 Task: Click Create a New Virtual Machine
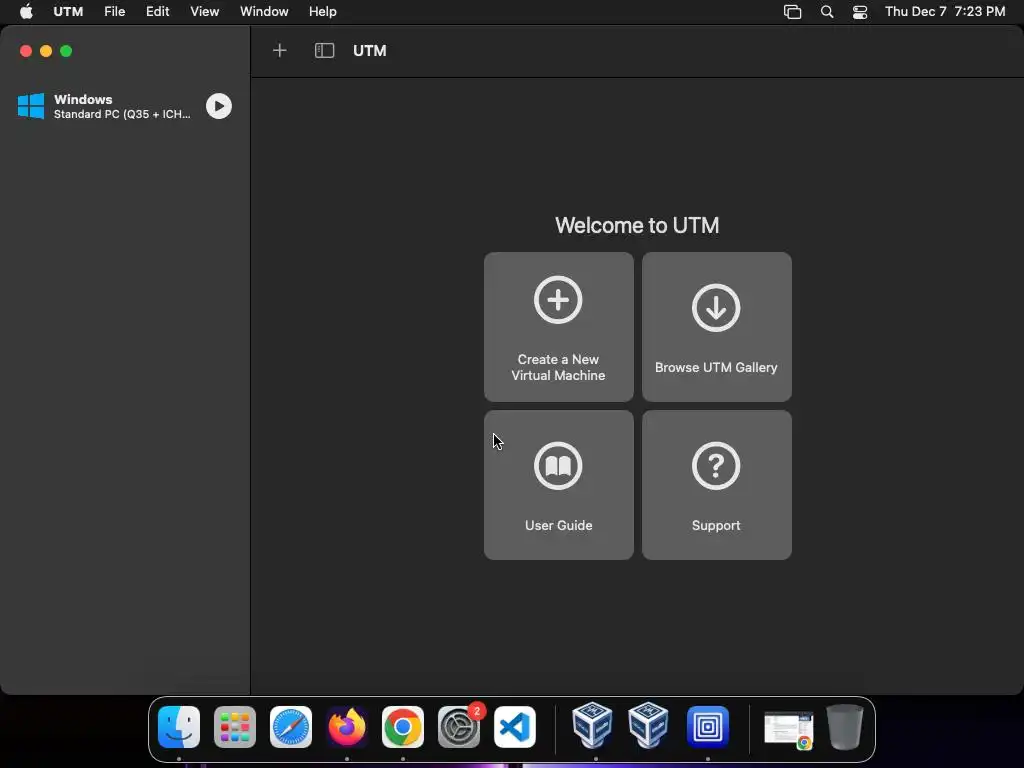[558, 327]
